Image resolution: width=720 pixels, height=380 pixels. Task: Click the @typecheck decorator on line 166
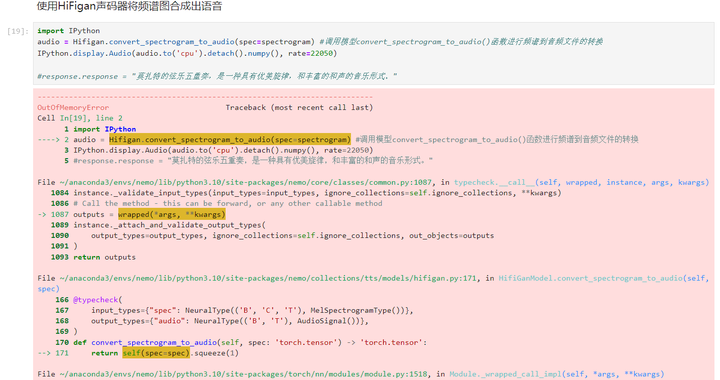click(x=97, y=300)
